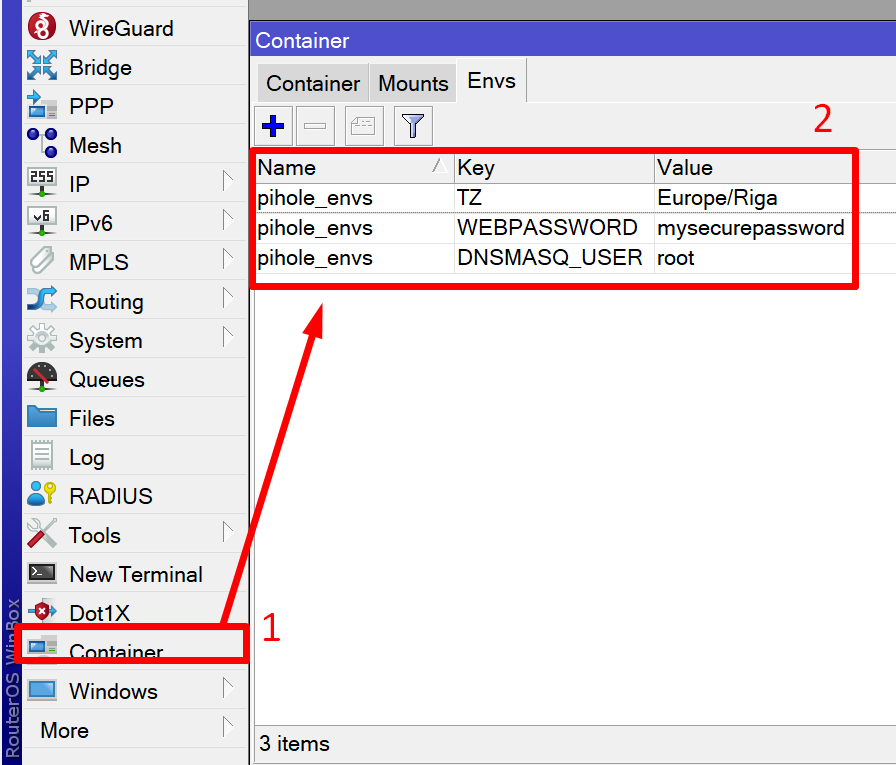Click the TZ key cell
This screenshot has height=765, width=896.
(554, 198)
